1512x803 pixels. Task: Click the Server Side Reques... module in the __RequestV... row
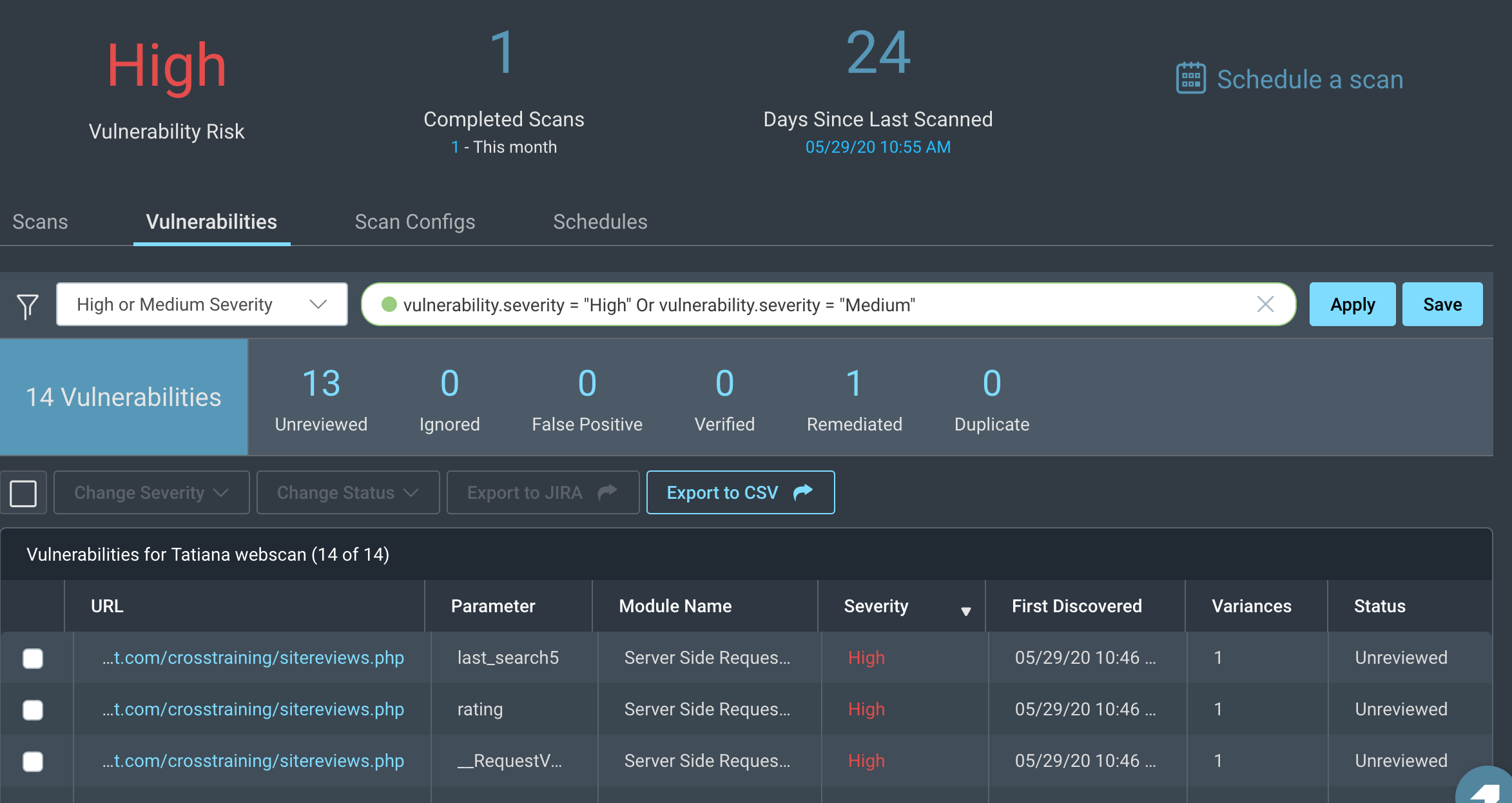707,760
